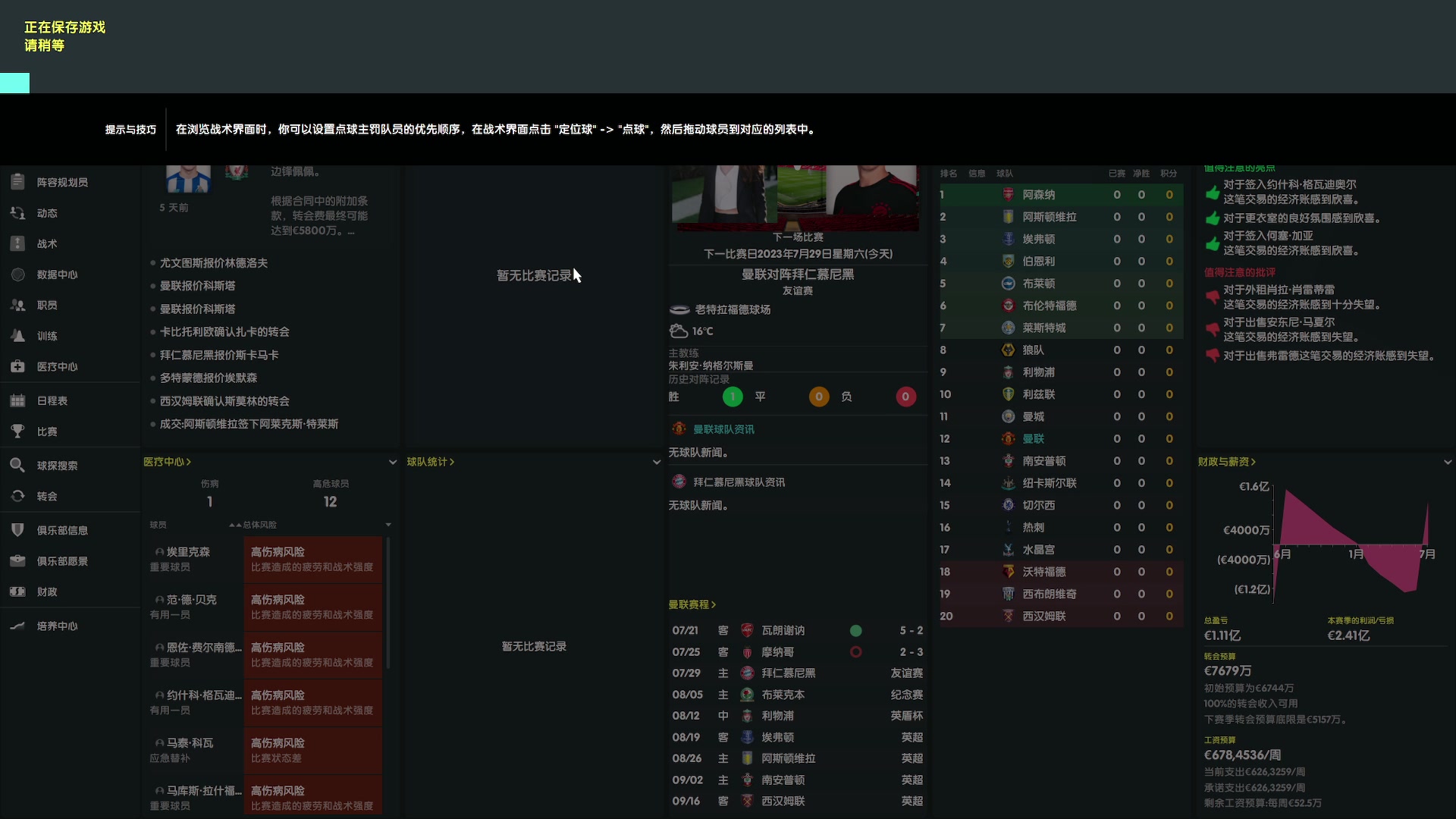Image resolution: width=1456 pixels, height=819 pixels.
Task: Open 数据中心 via its sidebar icon
Action: pyautogui.click(x=17, y=275)
